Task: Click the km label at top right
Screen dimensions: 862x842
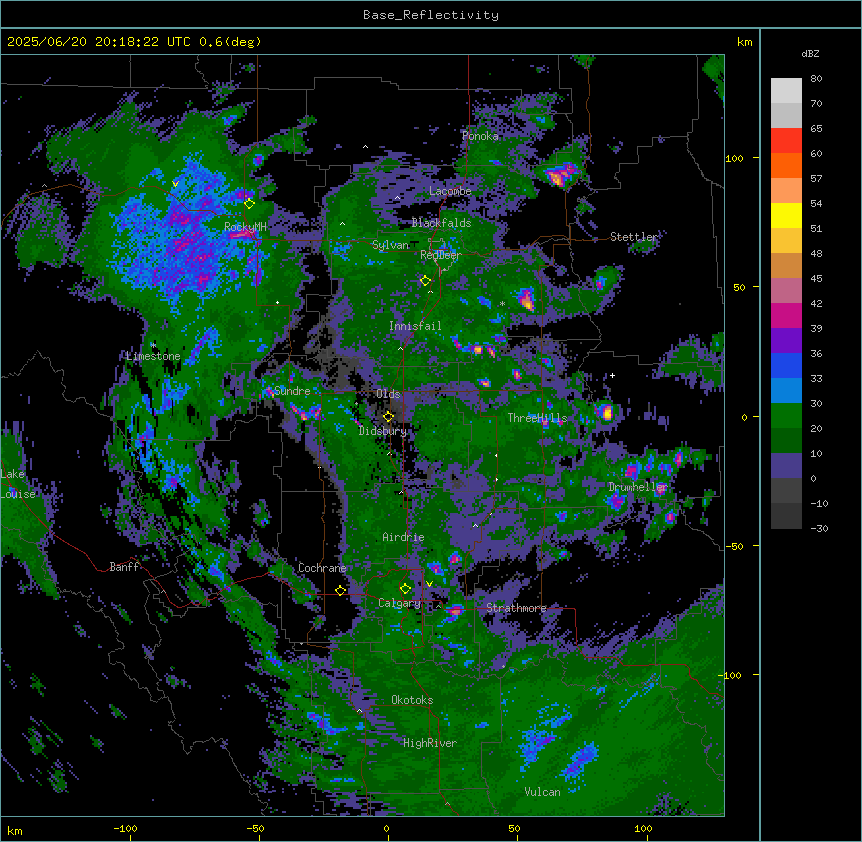Action: (744, 42)
